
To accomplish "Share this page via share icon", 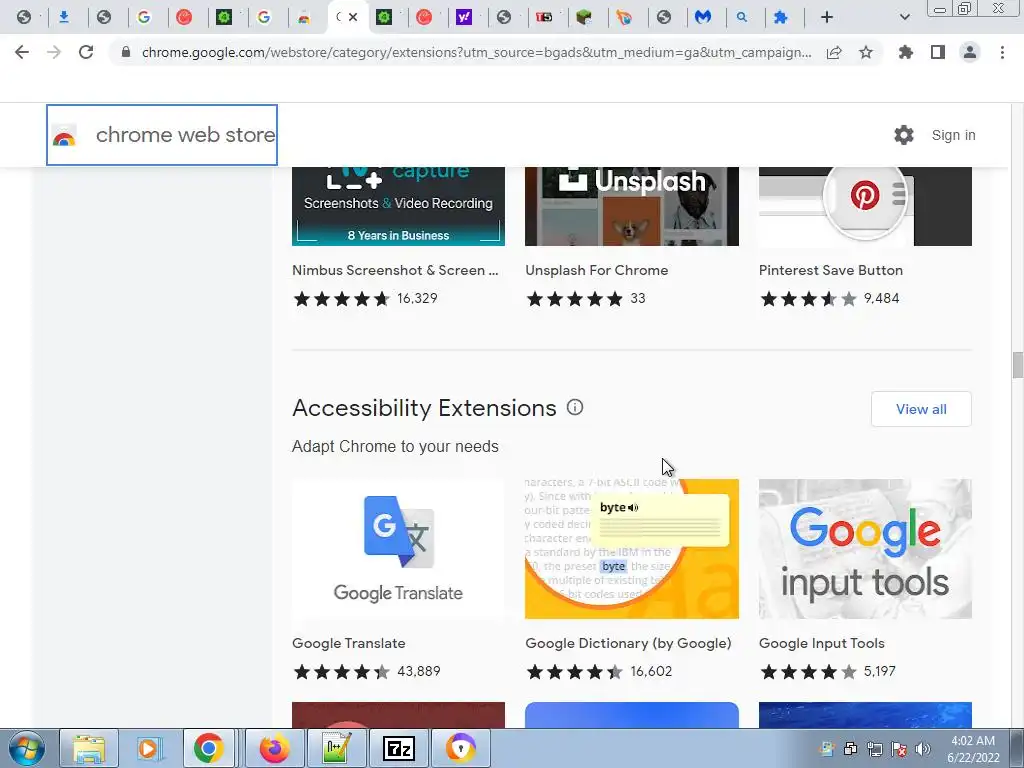I will 834,52.
